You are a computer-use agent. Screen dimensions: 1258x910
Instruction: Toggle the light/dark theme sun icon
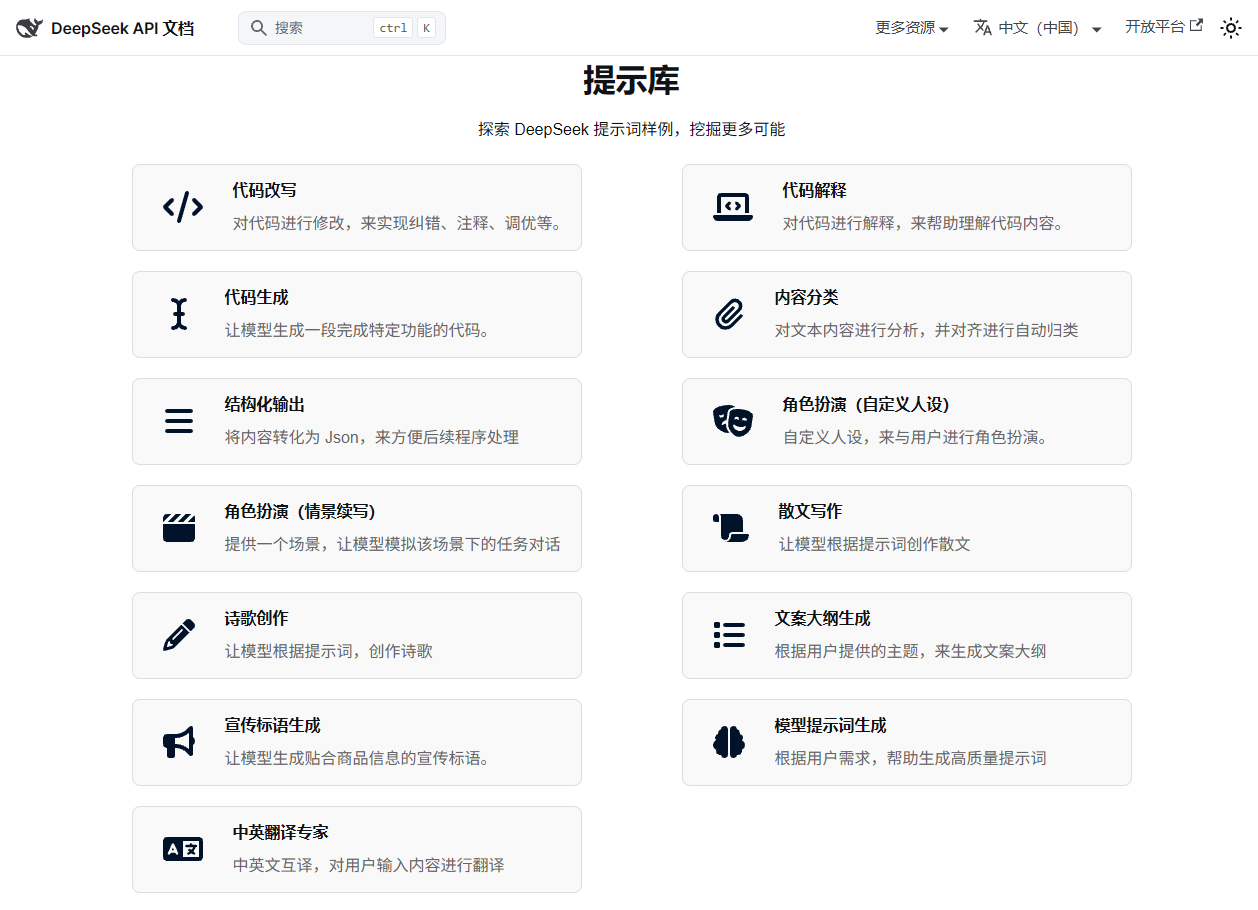[1231, 28]
